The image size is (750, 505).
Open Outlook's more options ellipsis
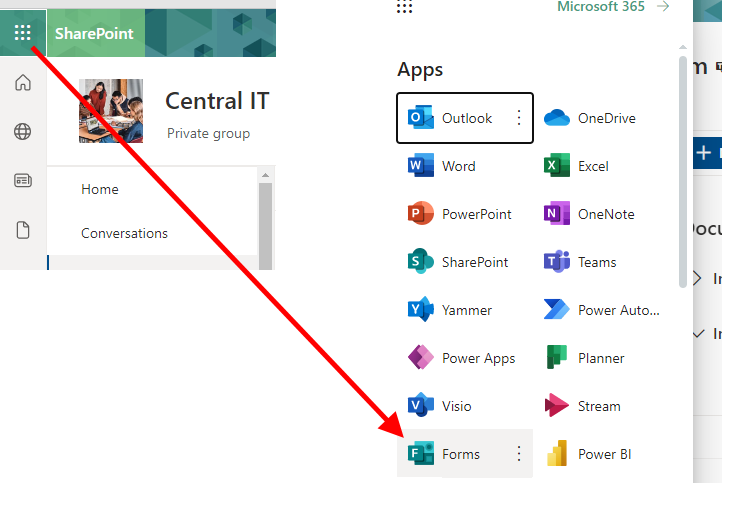point(519,118)
